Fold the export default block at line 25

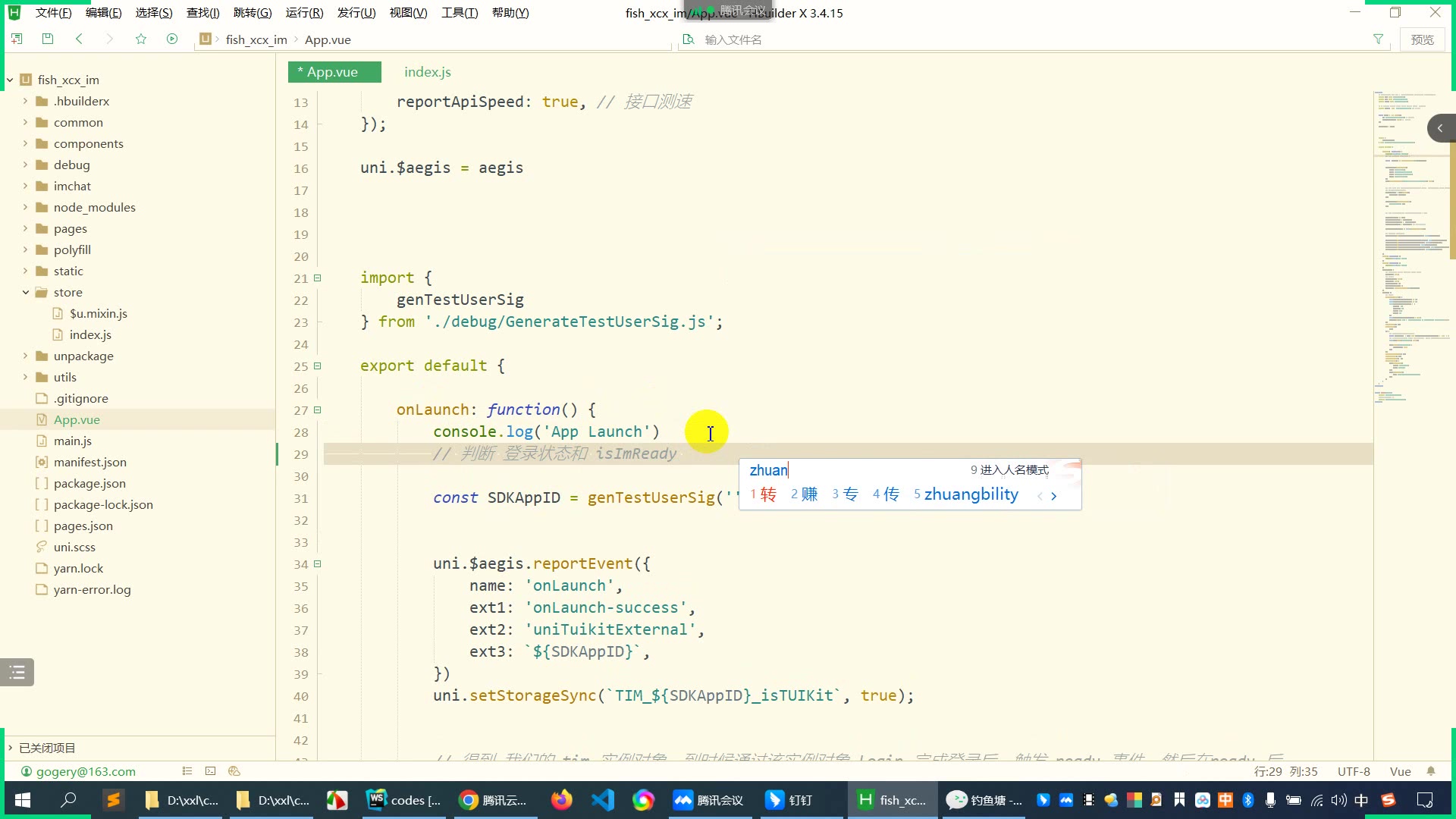click(318, 366)
